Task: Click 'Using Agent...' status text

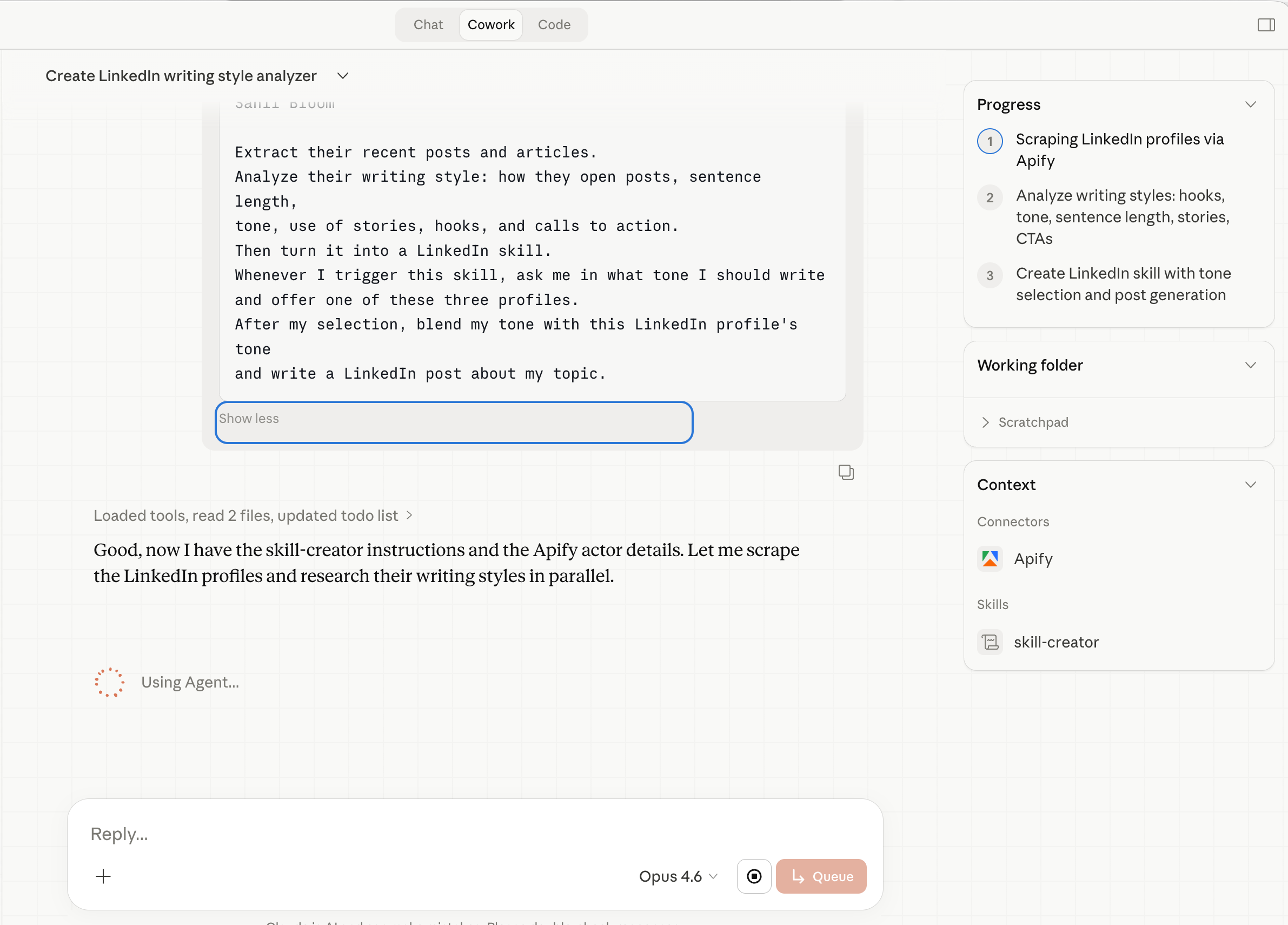Action: tap(190, 682)
